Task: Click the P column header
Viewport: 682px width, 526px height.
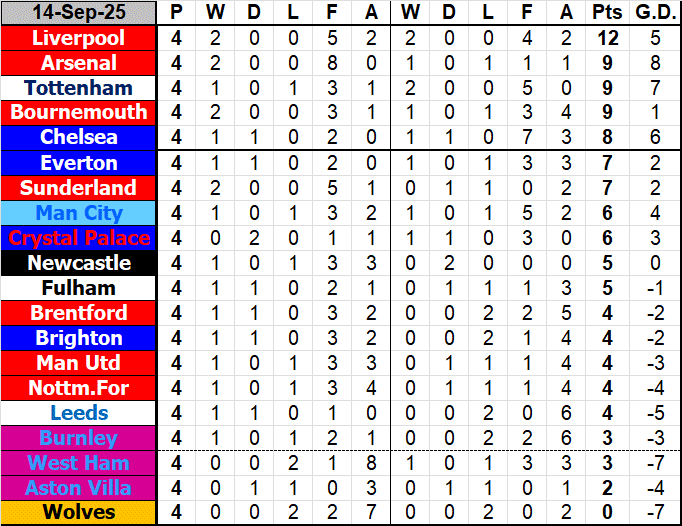Action: point(177,13)
